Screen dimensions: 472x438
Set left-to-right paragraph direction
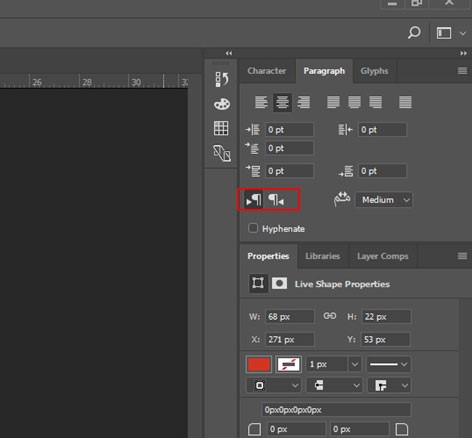click(254, 200)
